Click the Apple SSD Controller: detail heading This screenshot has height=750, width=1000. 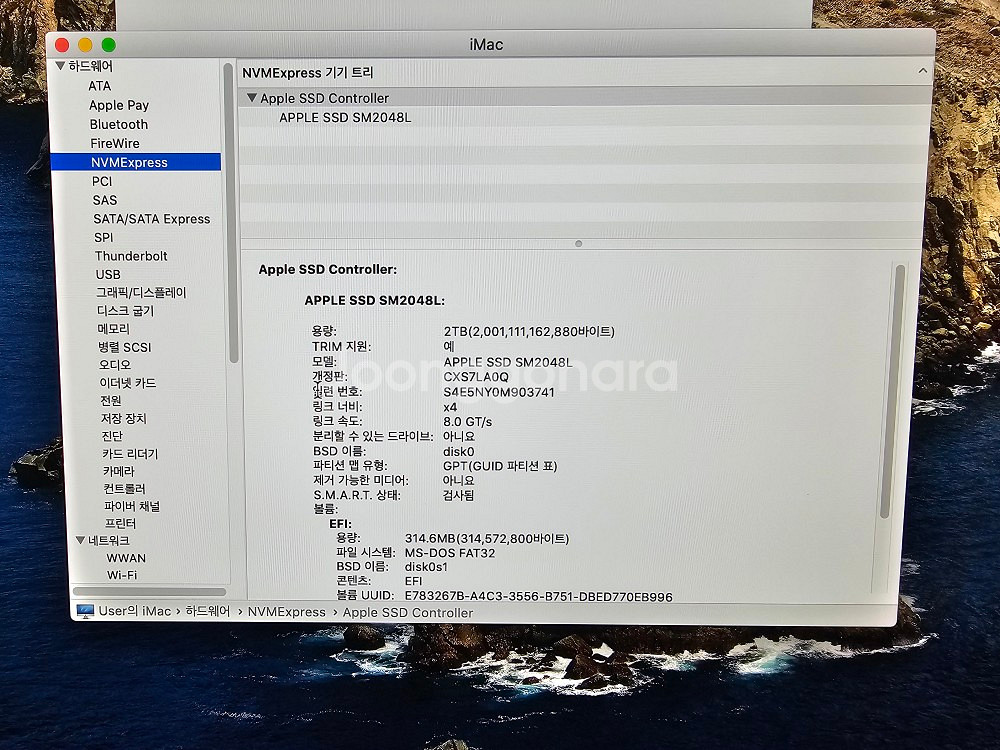coord(328,269)
